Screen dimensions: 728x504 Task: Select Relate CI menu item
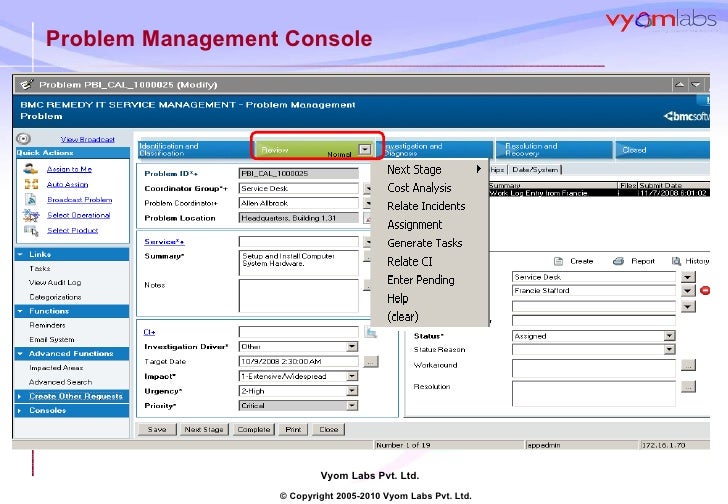coord(429,262)
